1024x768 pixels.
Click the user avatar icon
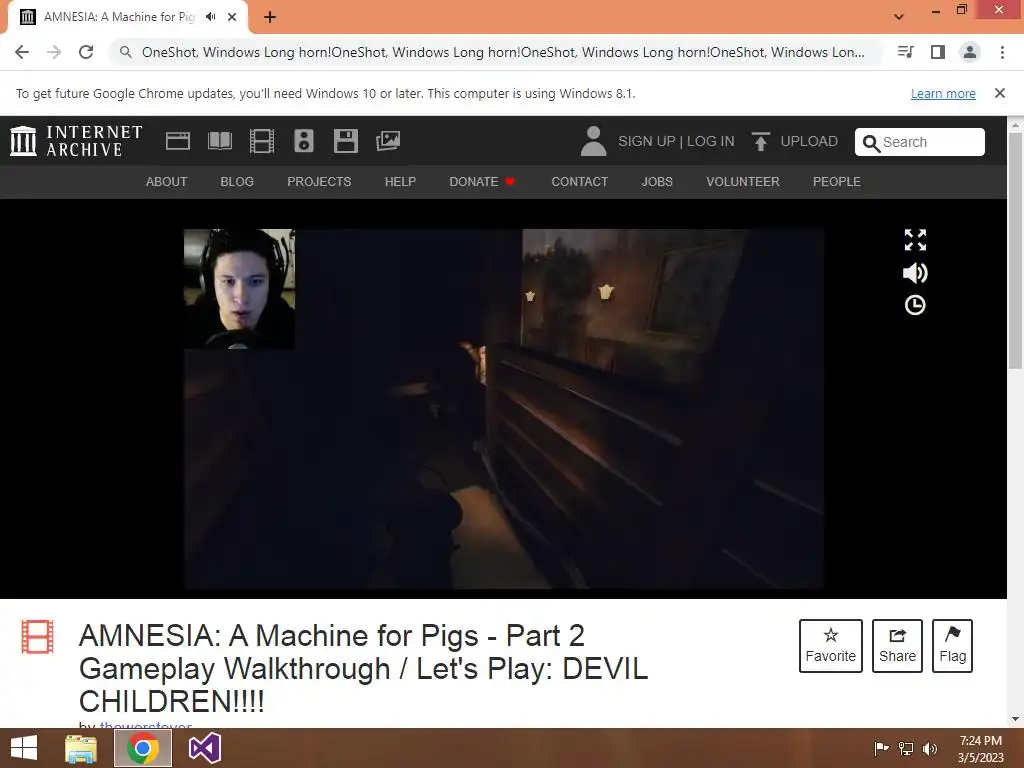coord(593,141)
